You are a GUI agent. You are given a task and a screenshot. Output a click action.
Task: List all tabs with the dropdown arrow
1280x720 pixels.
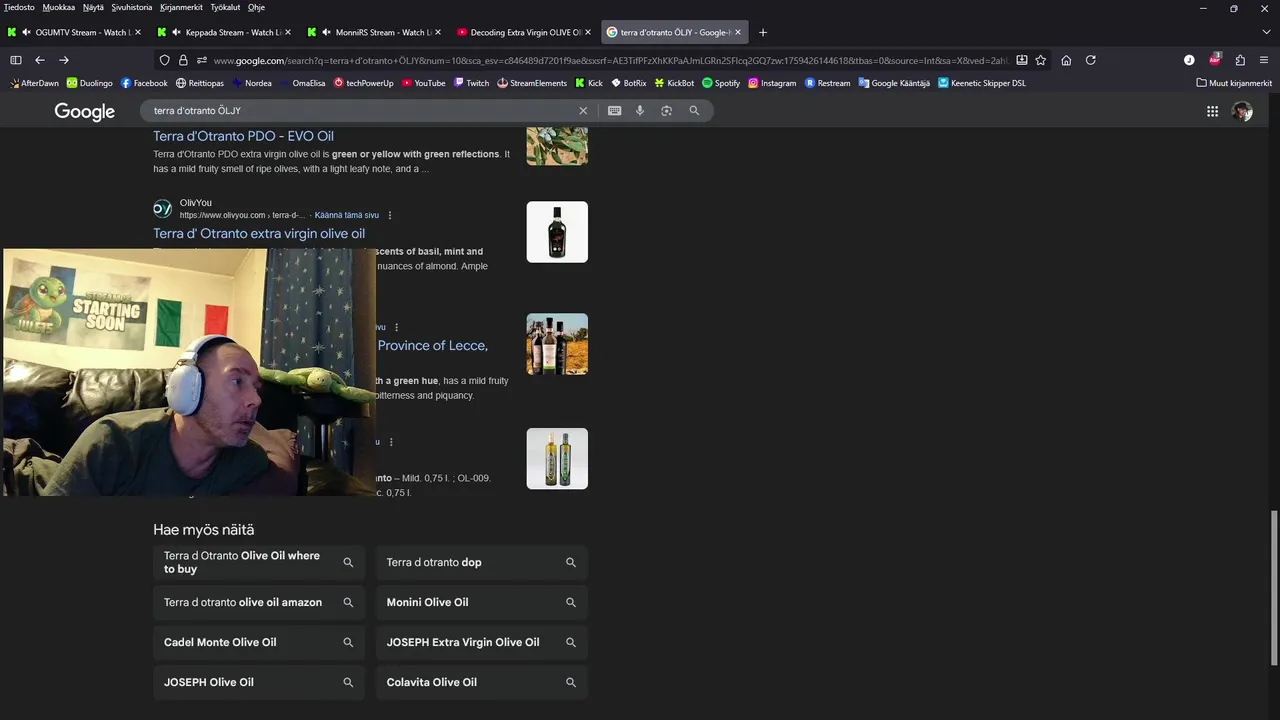click(1265, 32)
